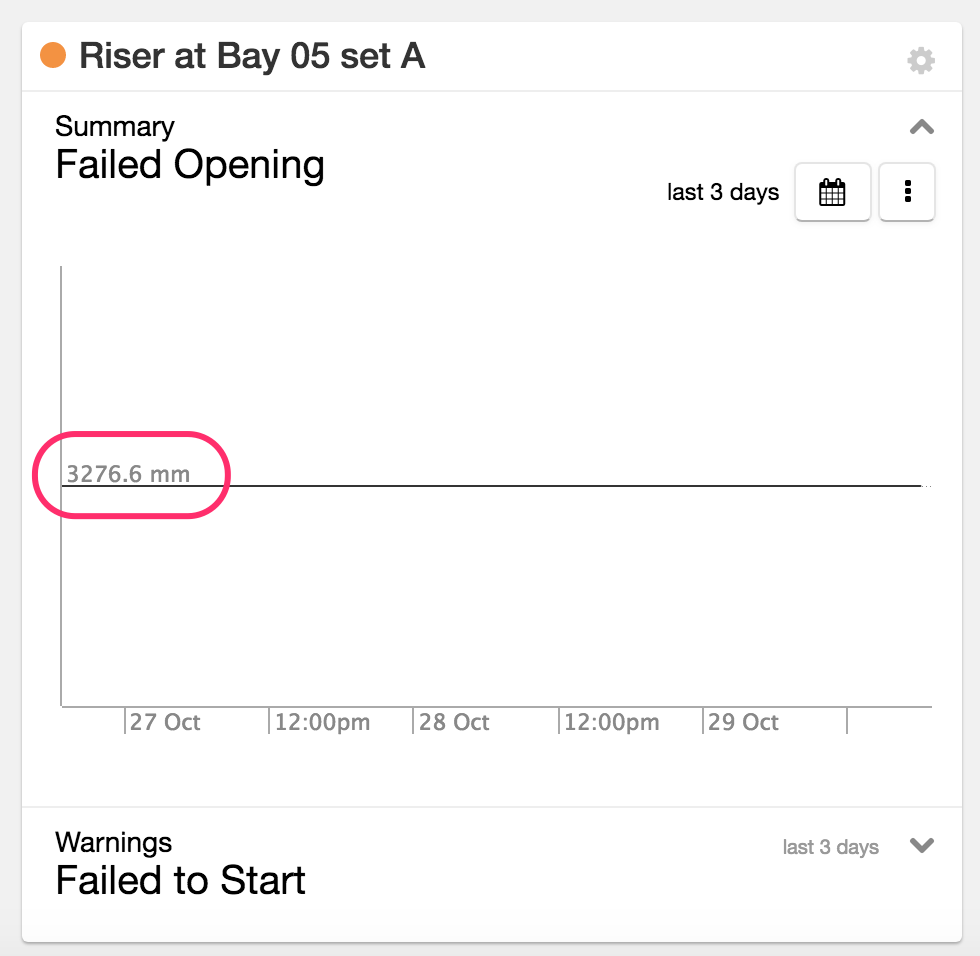Click the 'last 3 days' label beside the calendar

723,192
